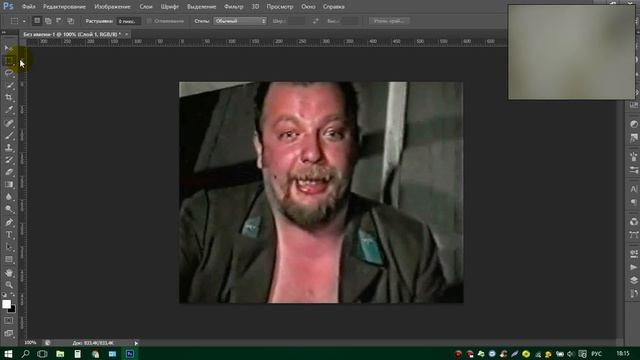This screenshot has height=360, width=640.
Task: Change the screen mode
Action: click(x=9, y=333)
